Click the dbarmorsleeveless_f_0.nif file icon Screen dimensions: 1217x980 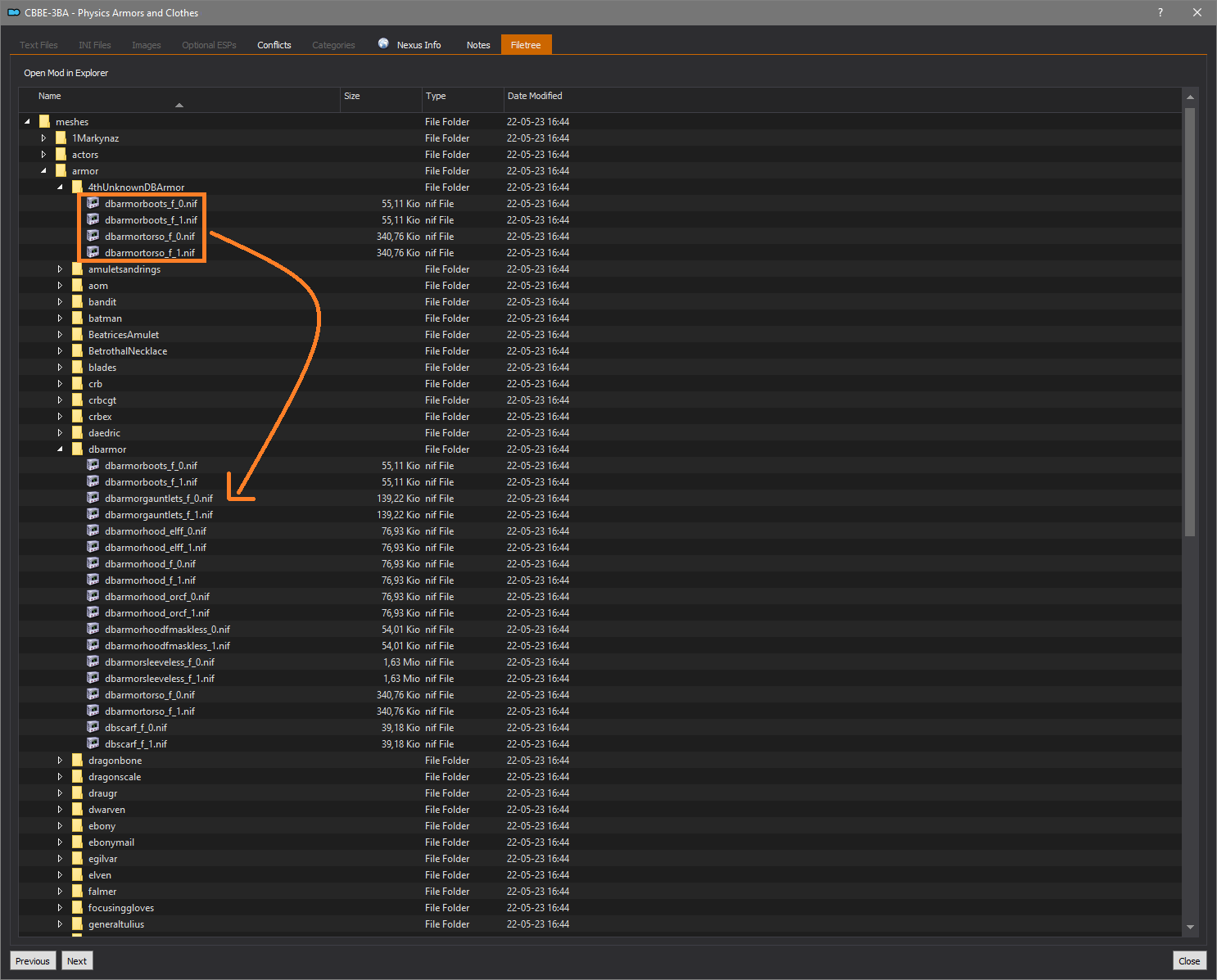(x=93, y=662)
